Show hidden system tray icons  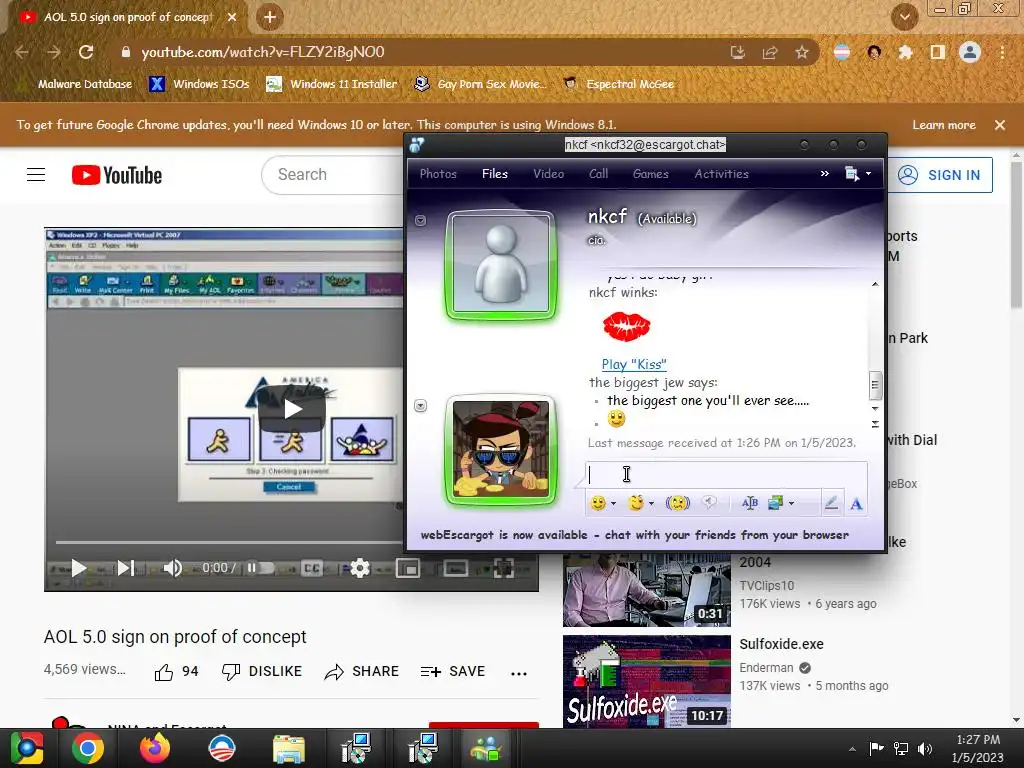(852, 749)
